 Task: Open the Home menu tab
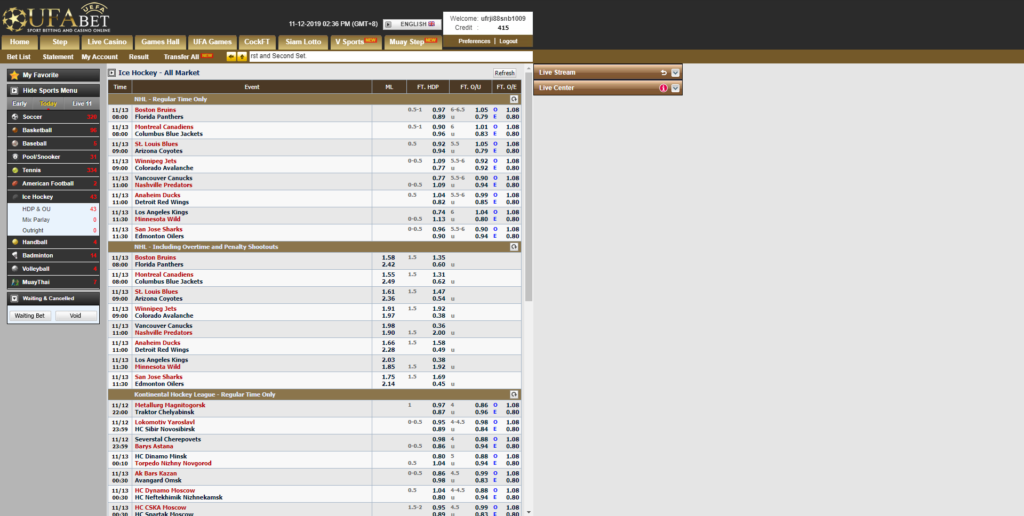point(20,42)
